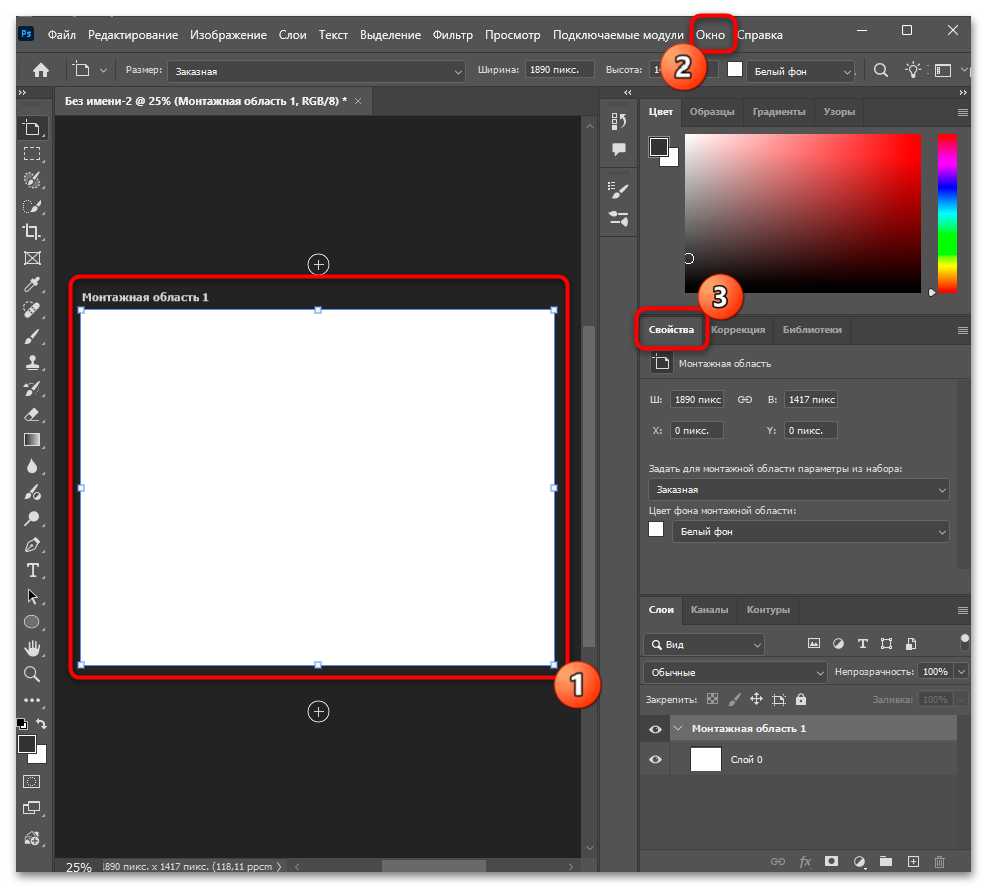Delete layer with trash icon
Screen dimensions: 987x888
click(939, 861)
